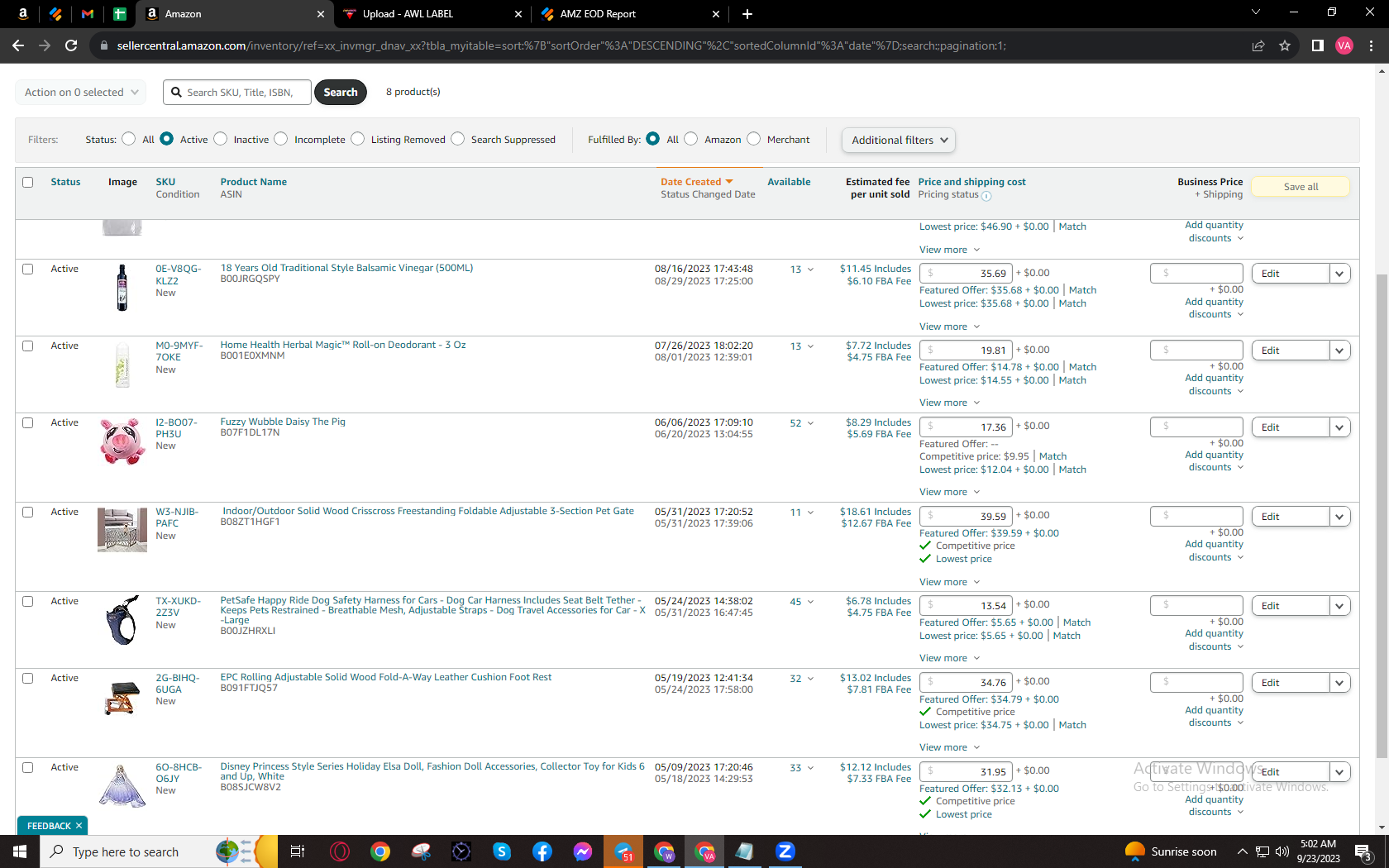Select the Search Suppressed status filter
This screenshot has width=1389, height=868.
coord(458,139)
